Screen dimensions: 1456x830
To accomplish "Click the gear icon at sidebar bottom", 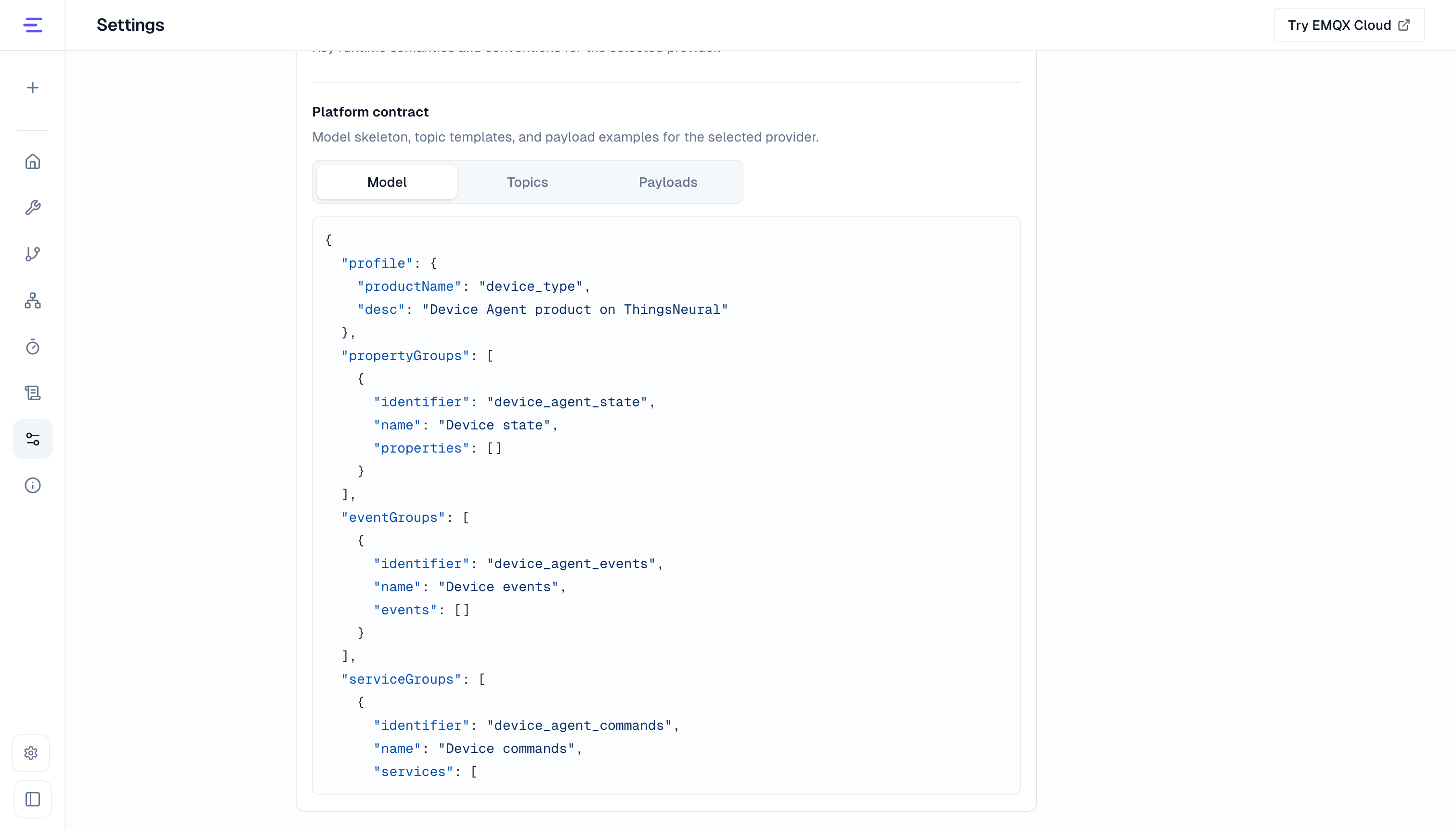I will coord(31,753).
